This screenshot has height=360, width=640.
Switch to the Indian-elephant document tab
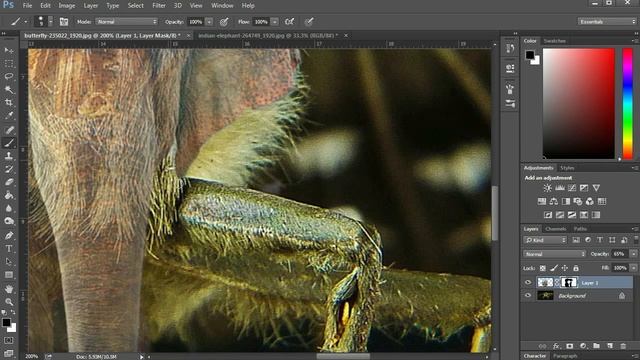point(268,36)
